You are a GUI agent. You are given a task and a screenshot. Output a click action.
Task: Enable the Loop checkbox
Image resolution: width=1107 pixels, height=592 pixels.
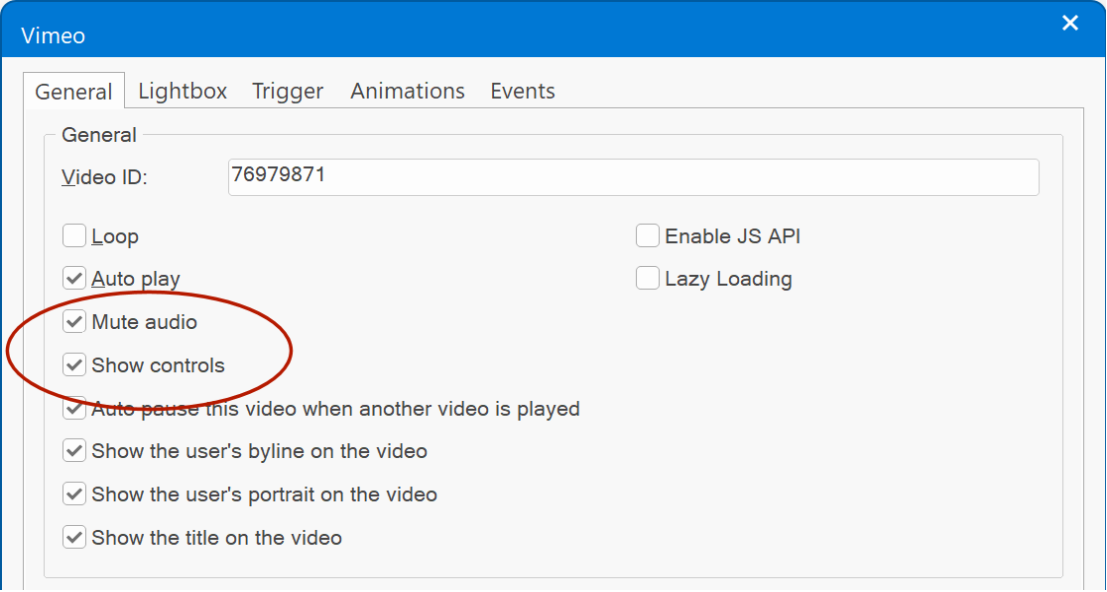pyautogui.click(x=74, y=236)
